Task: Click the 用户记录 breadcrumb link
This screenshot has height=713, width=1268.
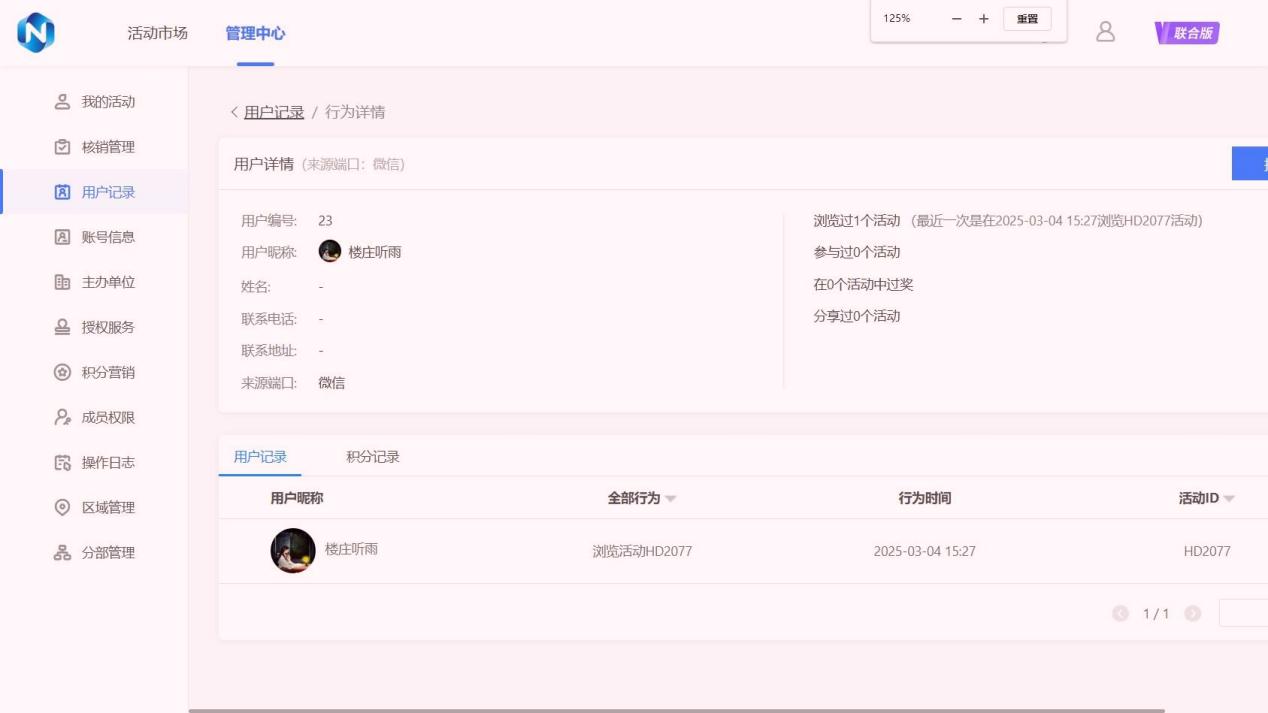Action: [274, 112]
